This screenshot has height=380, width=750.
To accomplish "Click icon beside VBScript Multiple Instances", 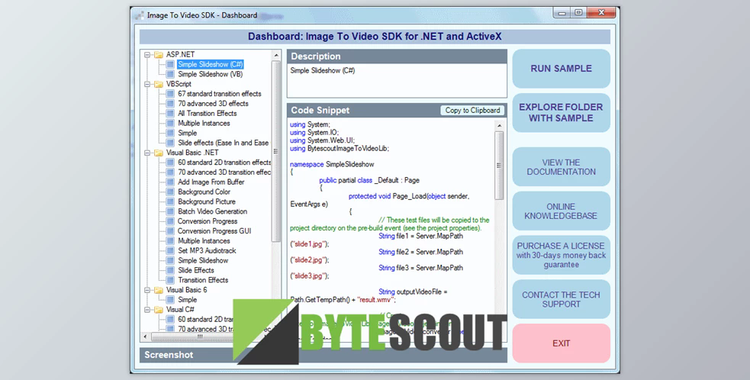I will (x=170, y=123).
